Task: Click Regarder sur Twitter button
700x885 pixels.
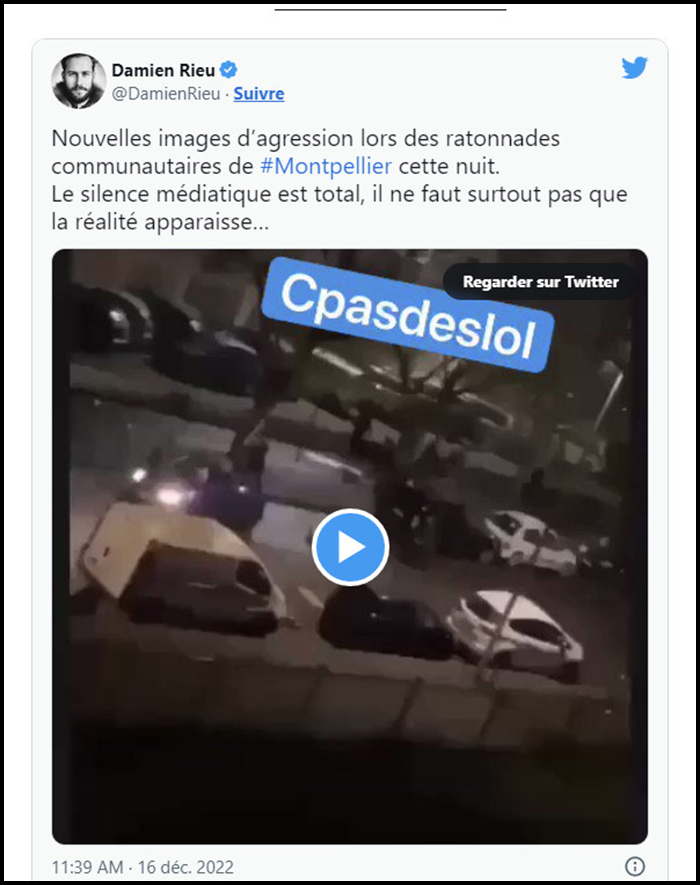Action: click(x=541, y=282)
